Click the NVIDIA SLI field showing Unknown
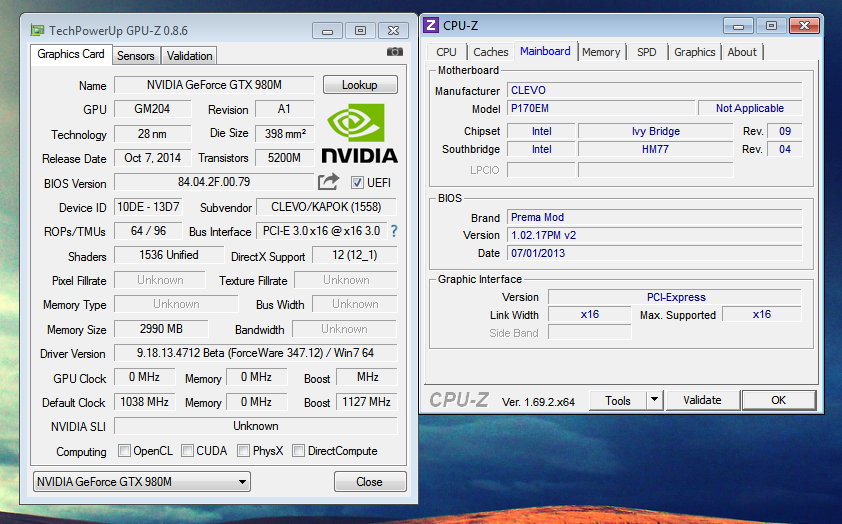 tap(256, 426)
